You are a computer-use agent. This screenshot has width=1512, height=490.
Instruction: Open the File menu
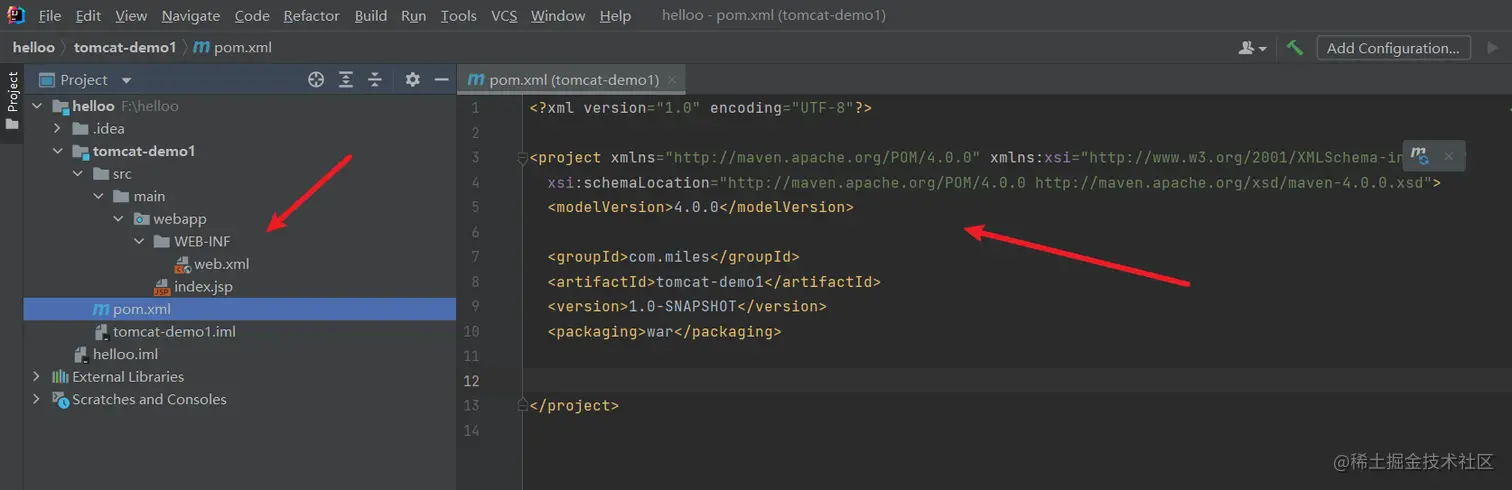click(50, 16)
